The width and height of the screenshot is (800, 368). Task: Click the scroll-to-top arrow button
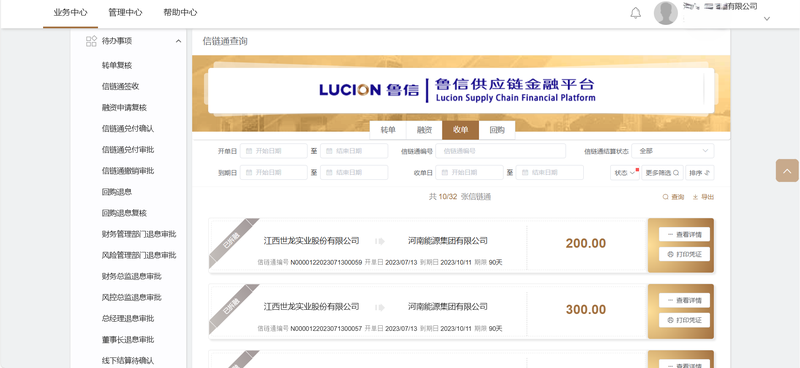pos(787,170)
